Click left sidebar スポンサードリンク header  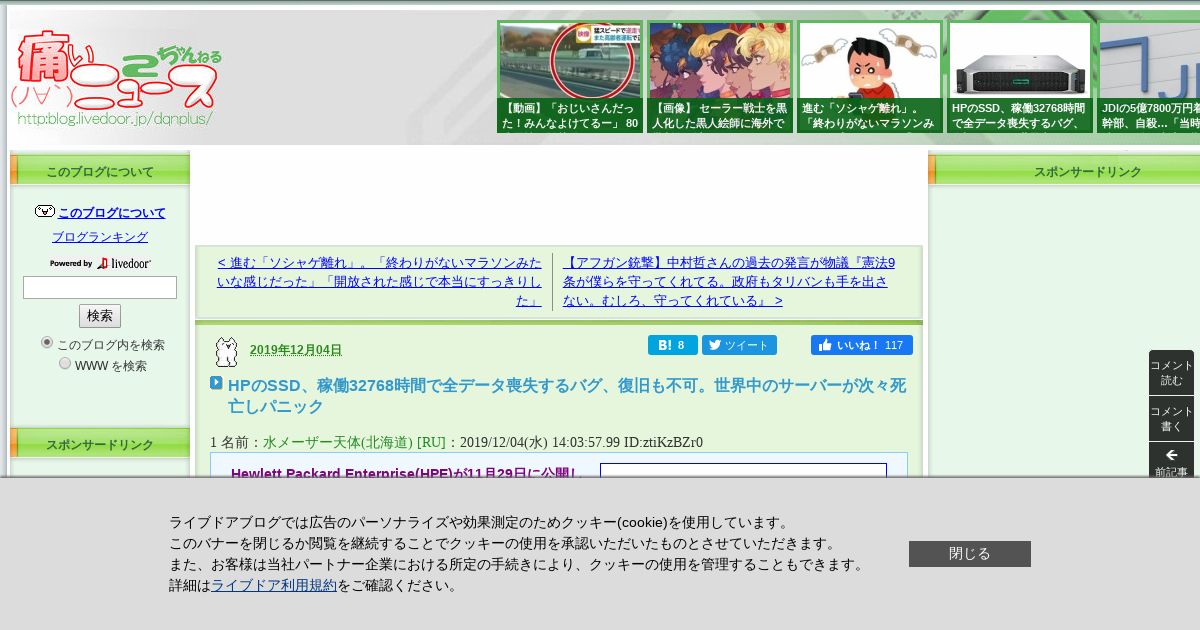pos(100,444)
